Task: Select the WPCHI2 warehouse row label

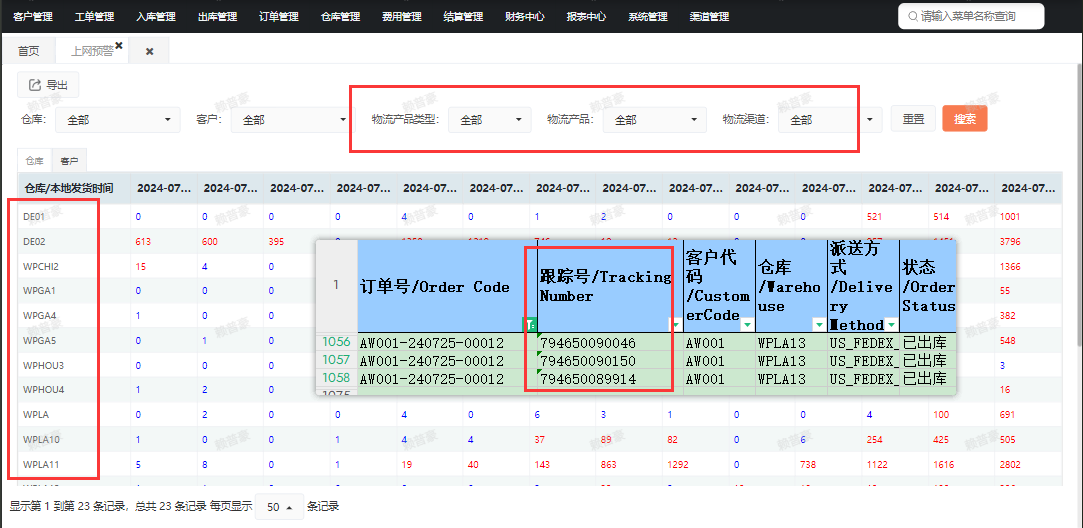Action: (x=40, y=266)
